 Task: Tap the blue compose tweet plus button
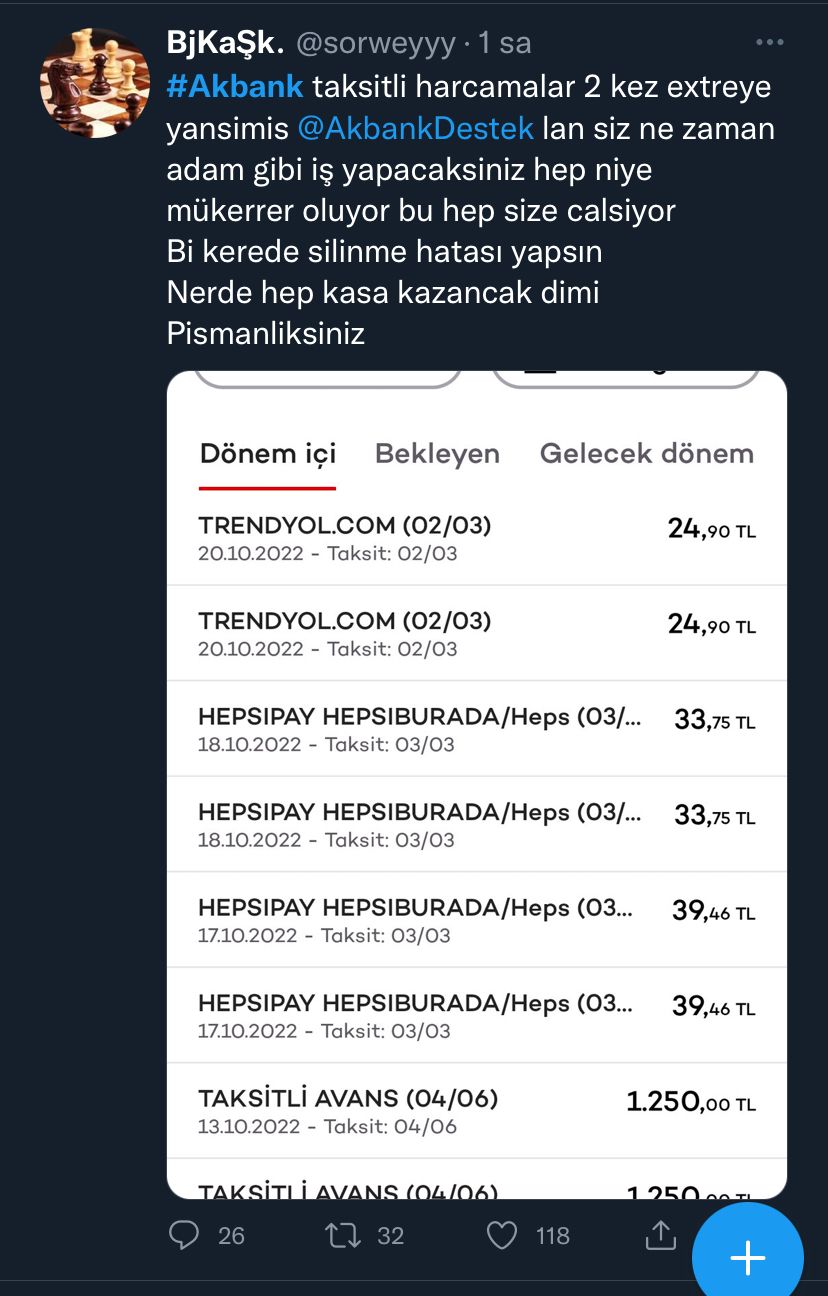[x=748, y=1256]
